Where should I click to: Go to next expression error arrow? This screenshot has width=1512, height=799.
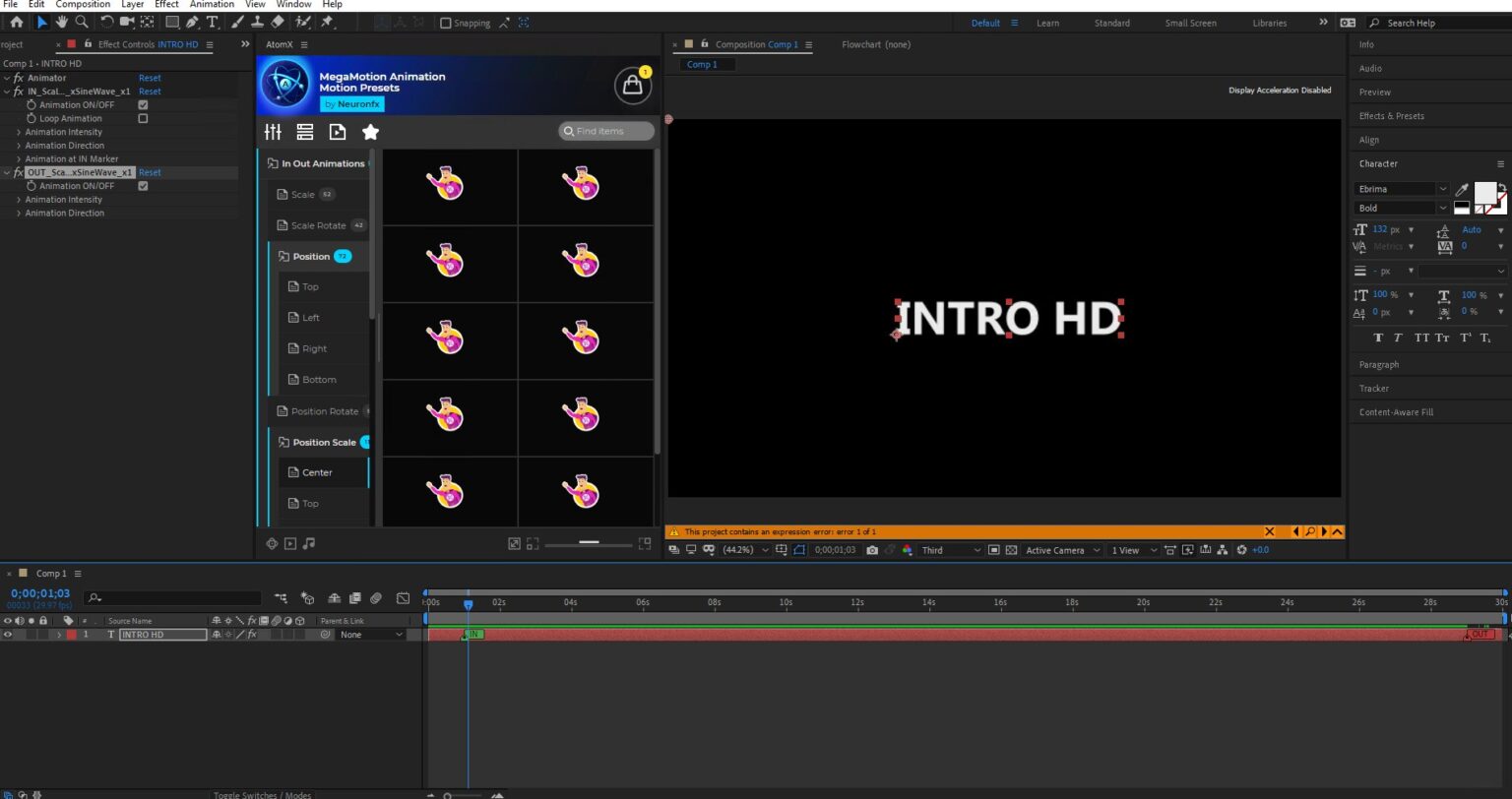click(x=1324, y=531)
